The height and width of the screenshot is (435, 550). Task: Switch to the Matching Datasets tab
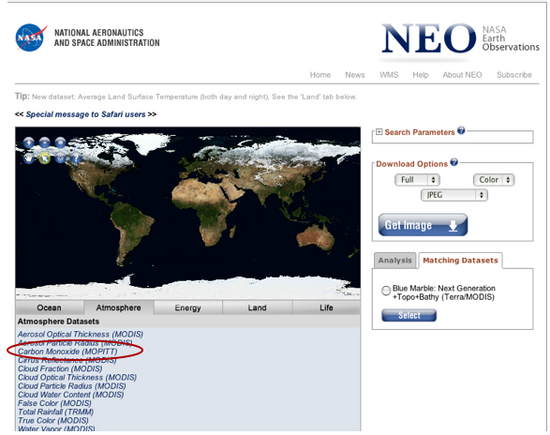pos(460,260)
